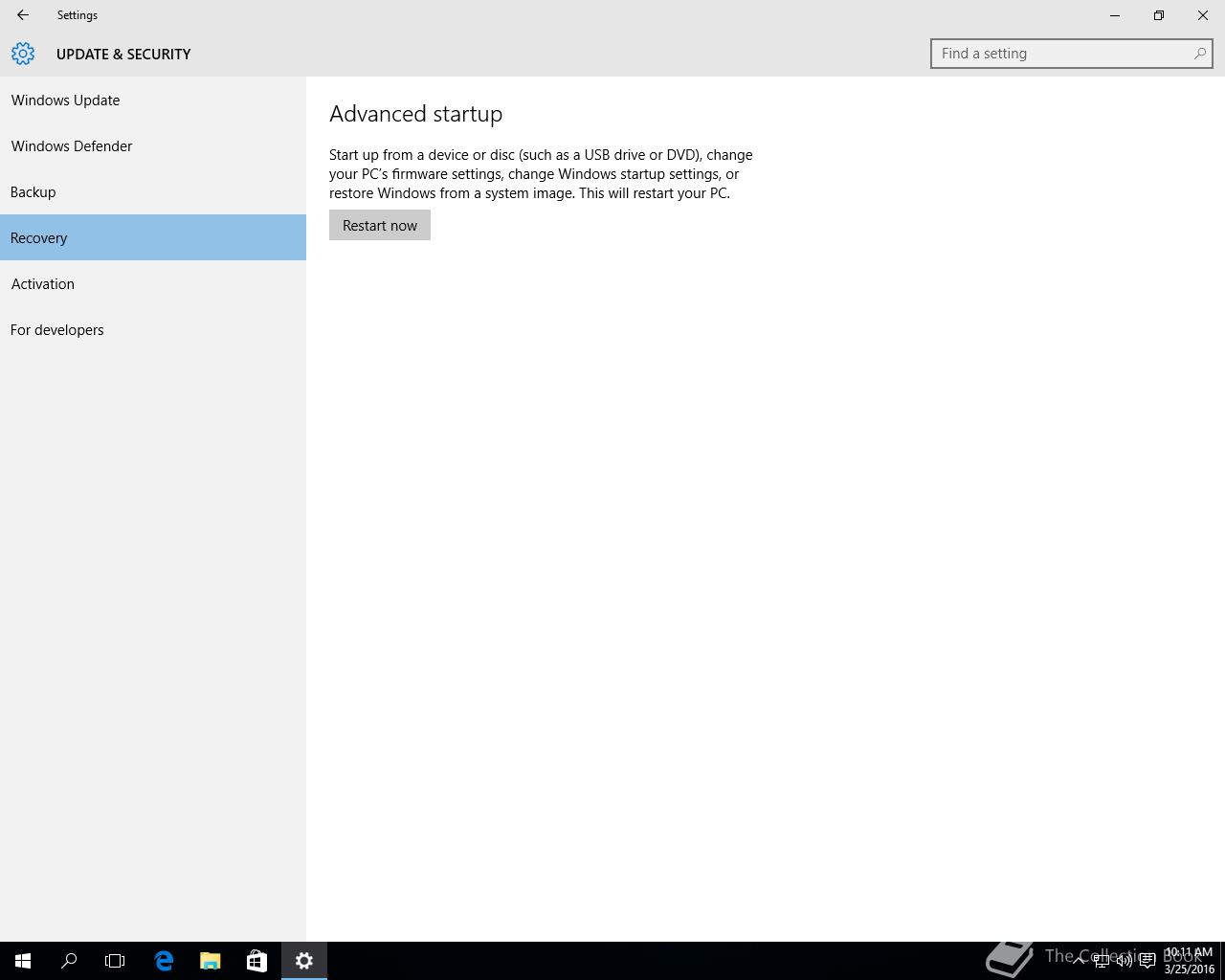This screenshot has height=980, width=1225.
Task: Open taskbar search magnifier
Action: pyautogui.click(x=69, y=961)
